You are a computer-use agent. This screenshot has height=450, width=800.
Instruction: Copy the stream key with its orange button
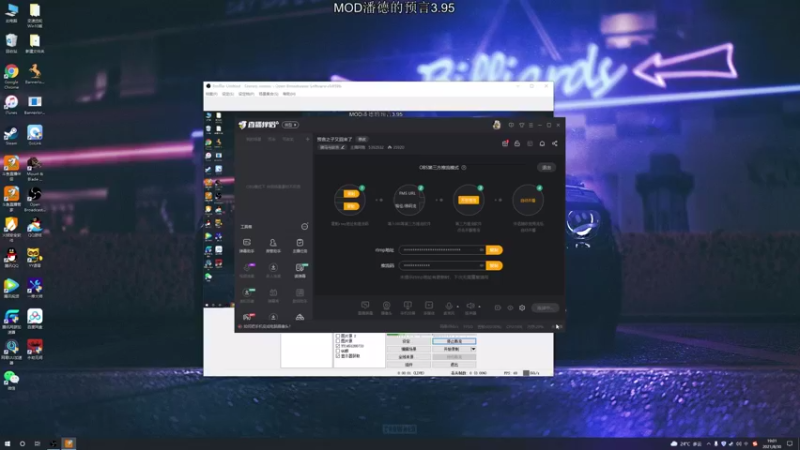[x=494, y=266]
